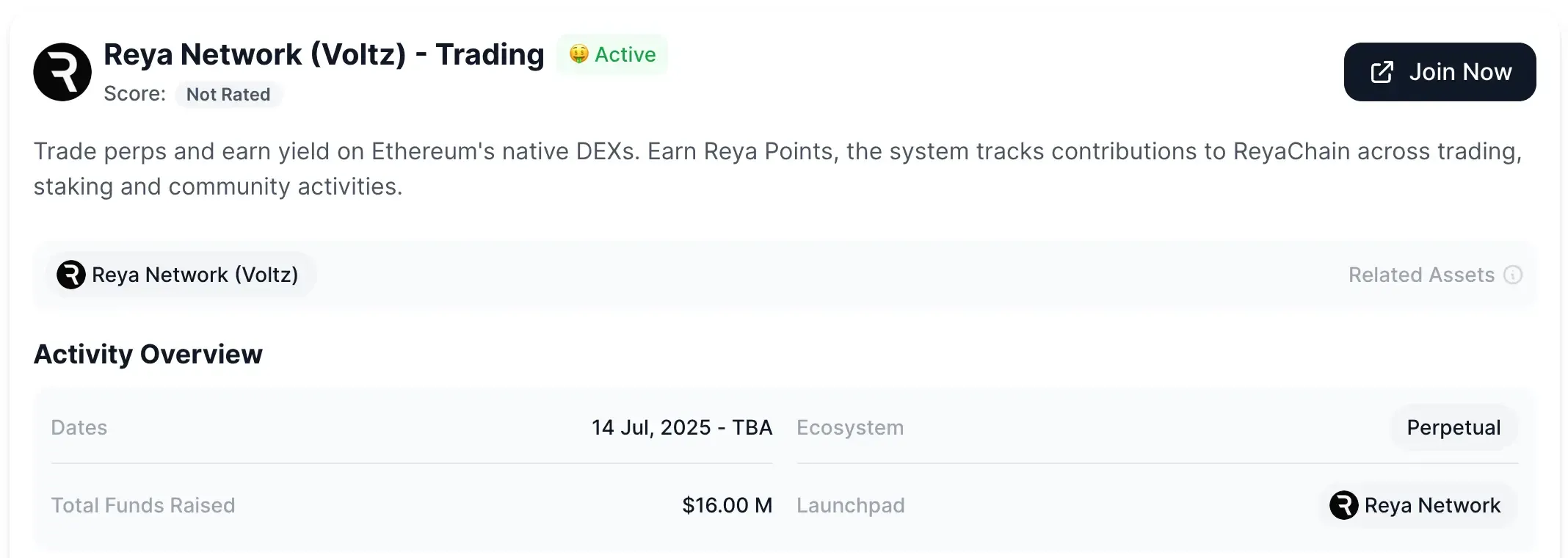The height and width of the screenshot is (558, 1568).
Task: Click the Not Rated score badge
Action: coord(228,94)
